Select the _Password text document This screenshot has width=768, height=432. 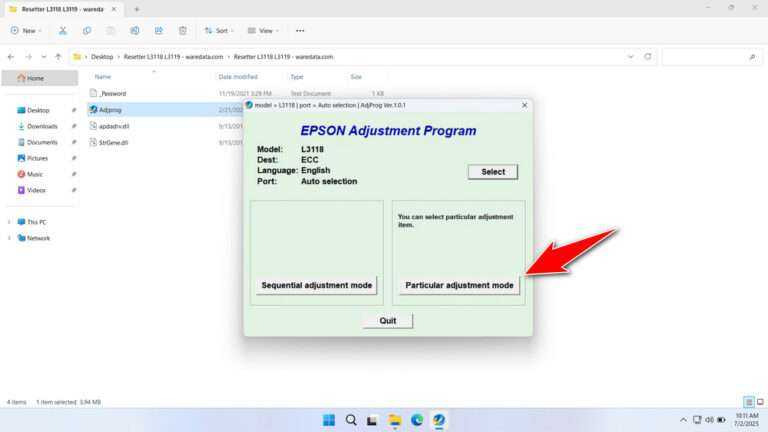pos(113,93)
